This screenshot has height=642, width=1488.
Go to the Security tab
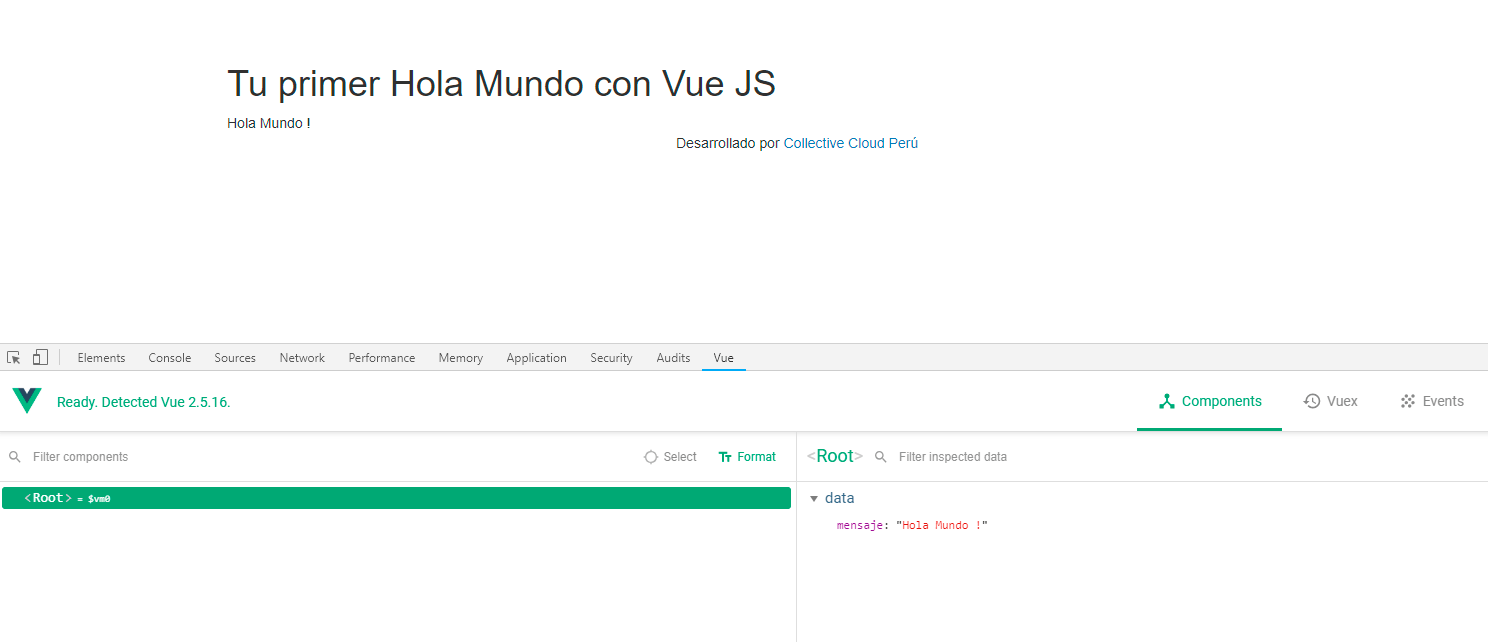click(x=611, y=358)
